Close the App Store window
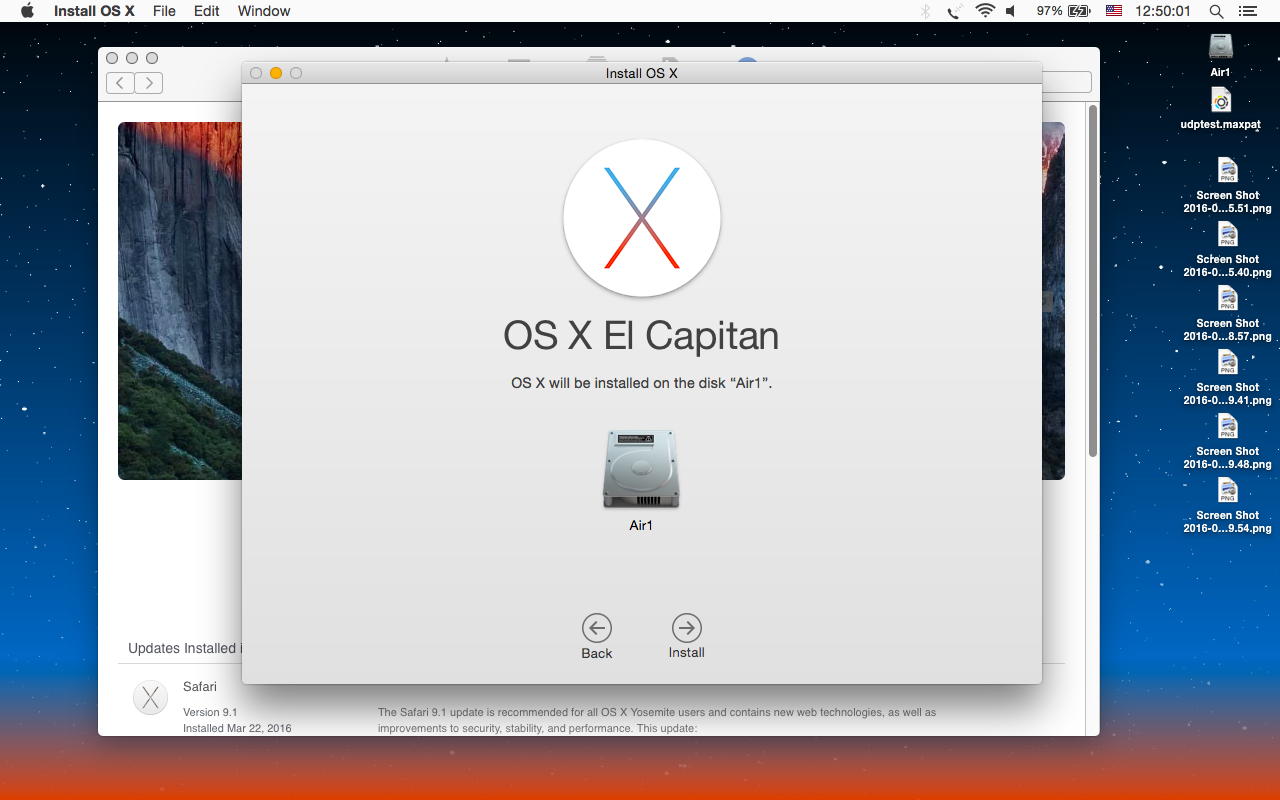The image size is (1280, 800). coord(112,58)
